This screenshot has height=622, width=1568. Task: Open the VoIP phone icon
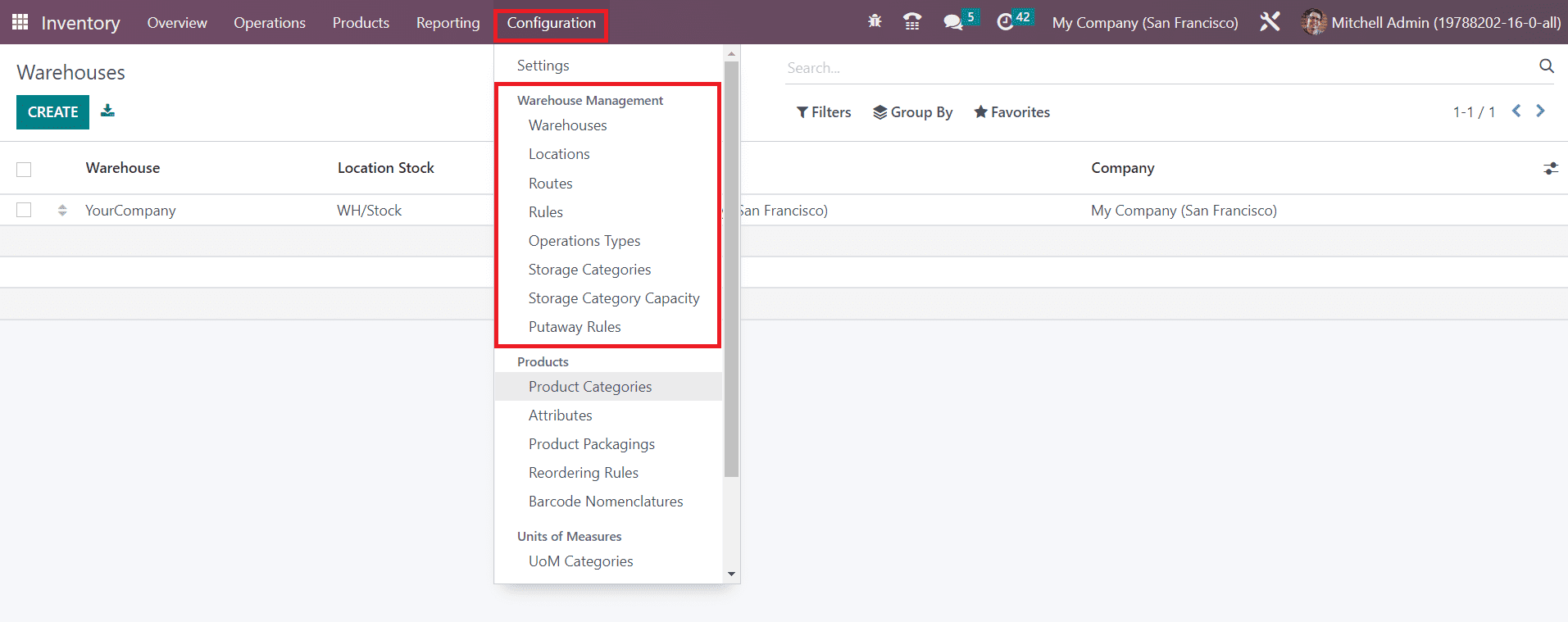[911, 22]
